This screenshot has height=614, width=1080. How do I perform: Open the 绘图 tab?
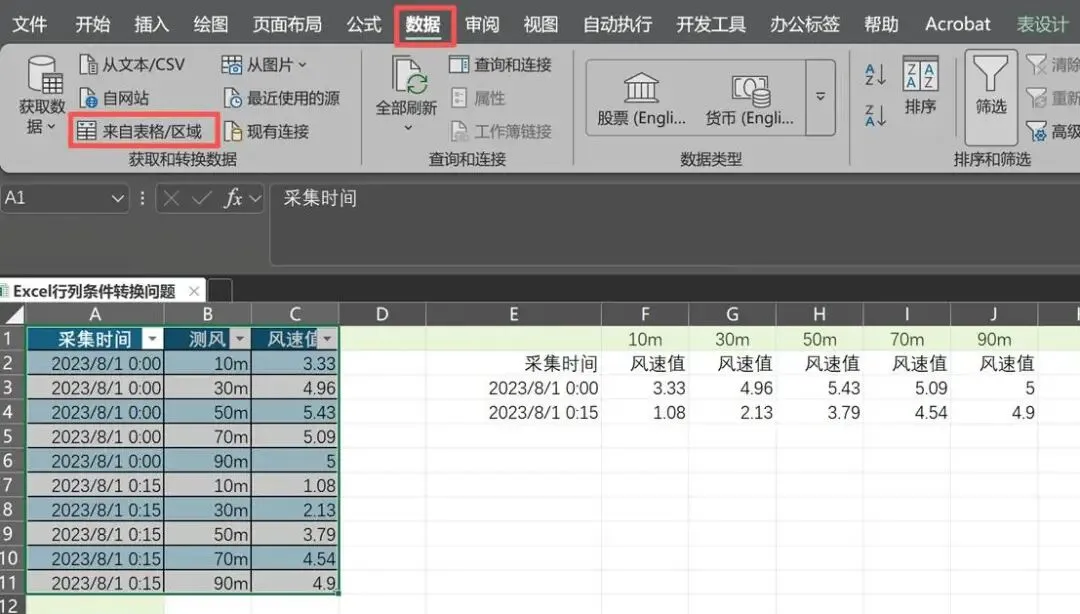click(211, 24)
